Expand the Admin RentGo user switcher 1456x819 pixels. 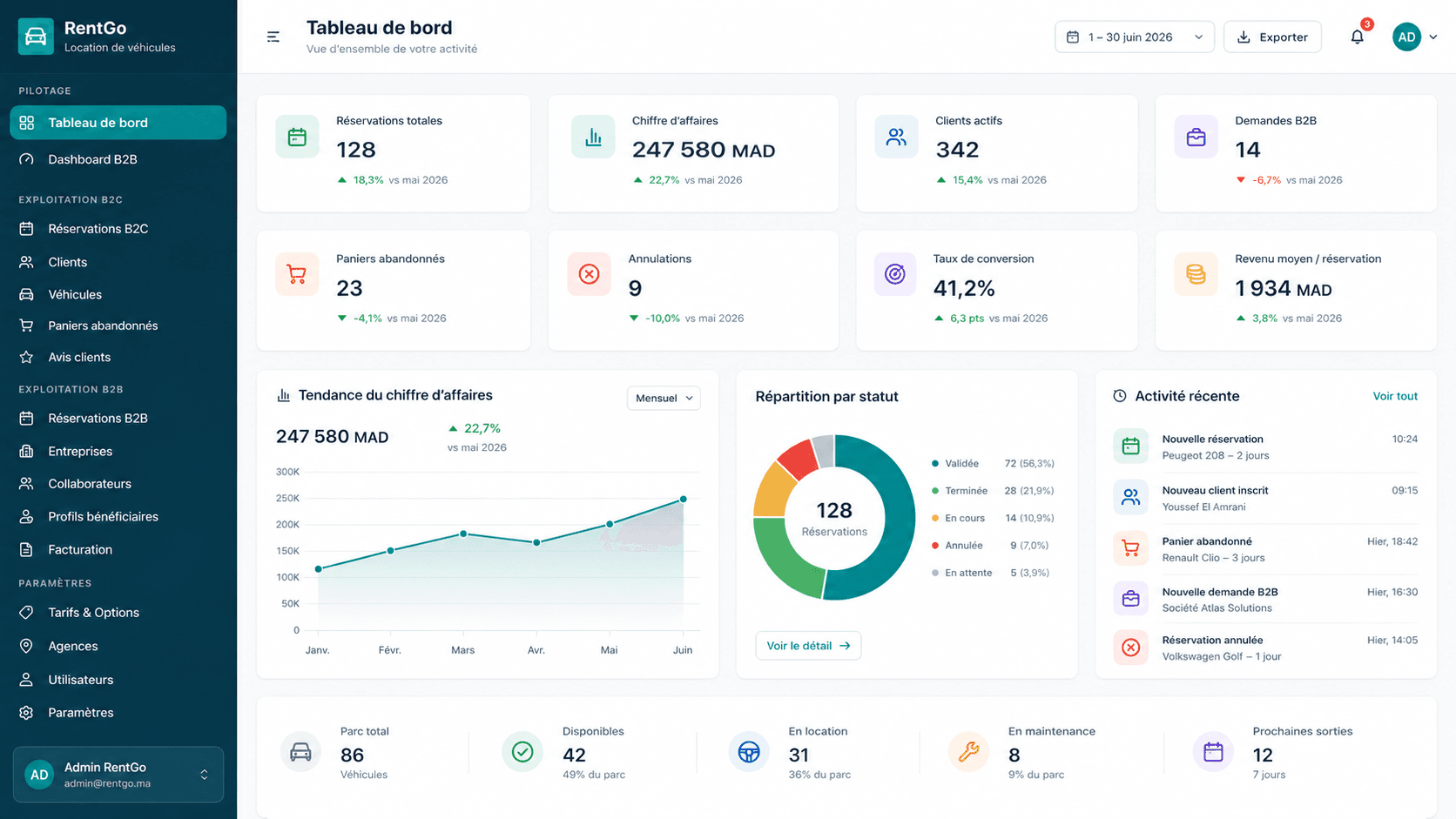[118, 775]
